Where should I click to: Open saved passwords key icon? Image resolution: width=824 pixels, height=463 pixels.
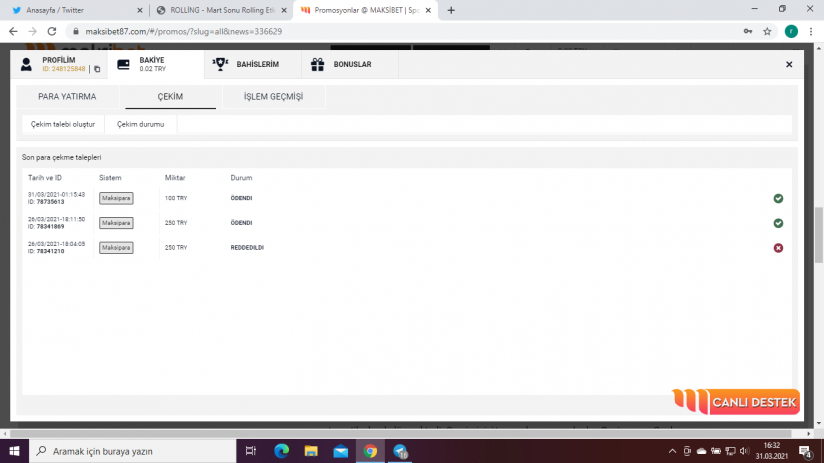pyautogui.click(x=747, y=32)
